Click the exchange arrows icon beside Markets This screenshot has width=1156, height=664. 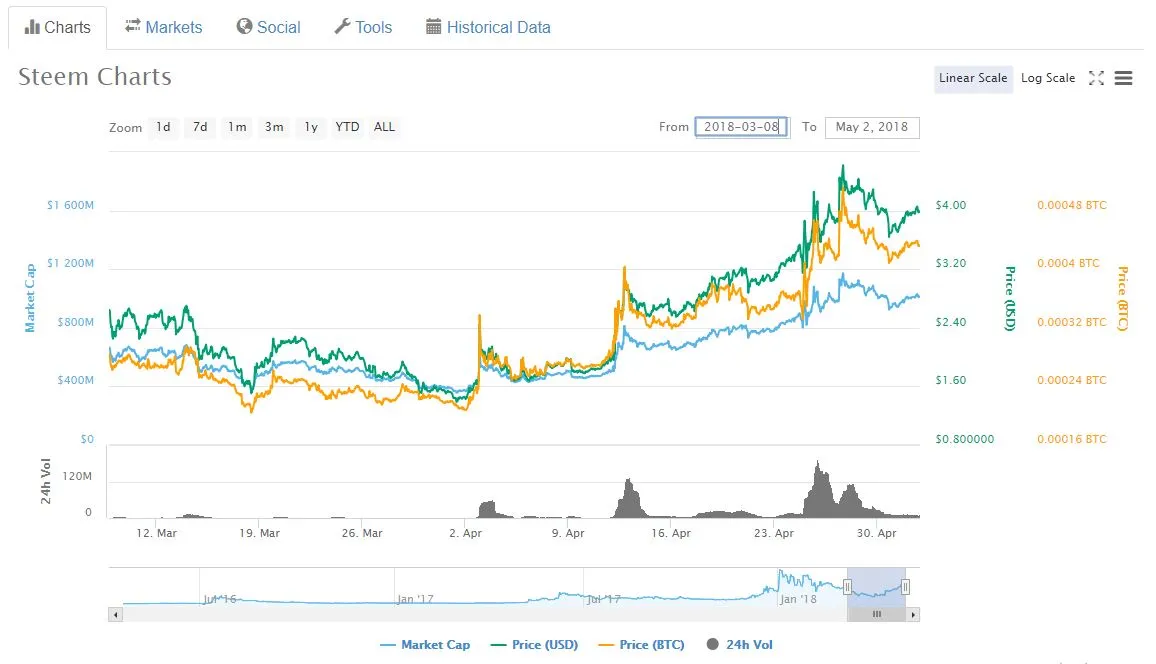[133, 26]
